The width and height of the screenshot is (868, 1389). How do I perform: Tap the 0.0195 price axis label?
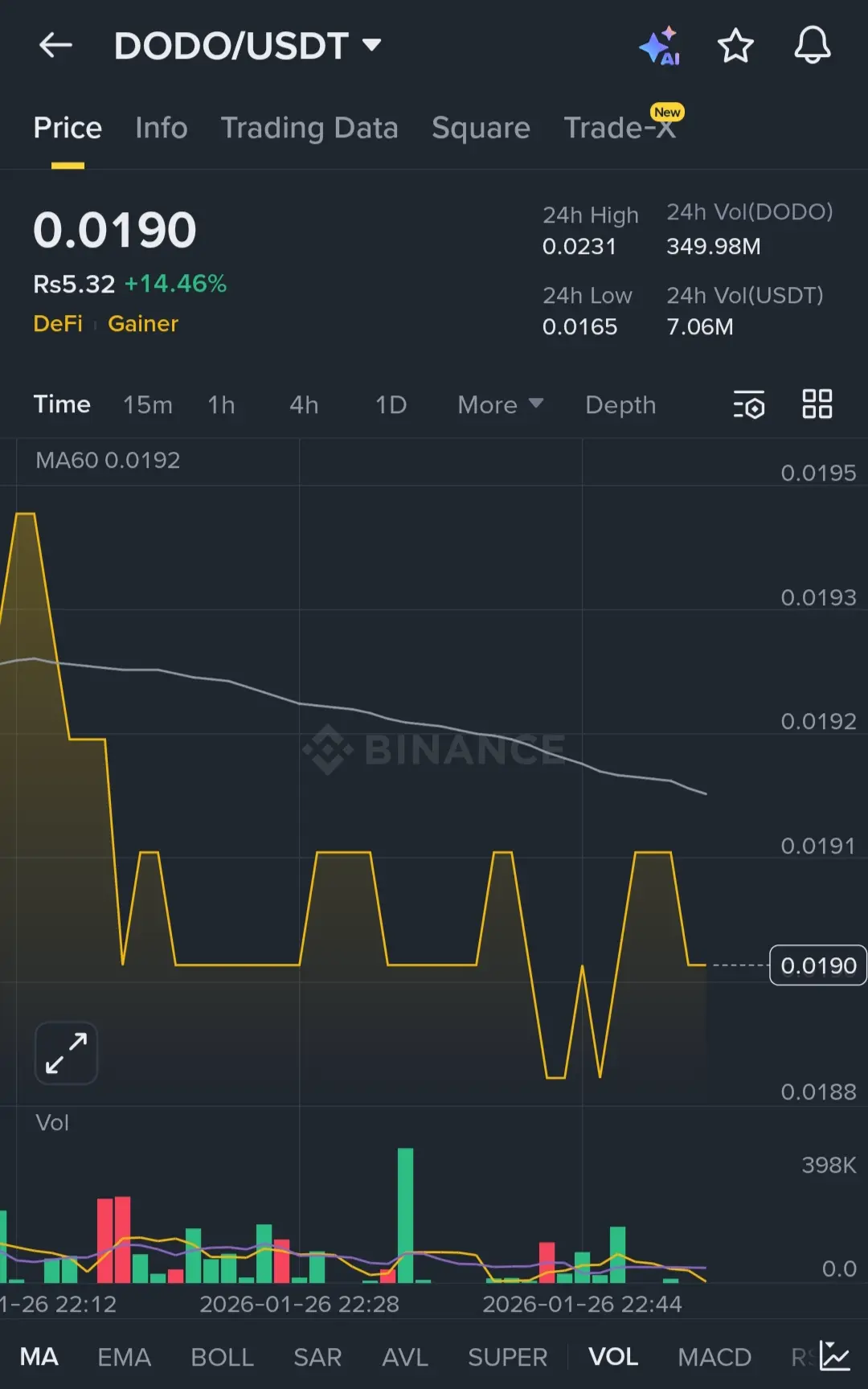pos(818,473)
